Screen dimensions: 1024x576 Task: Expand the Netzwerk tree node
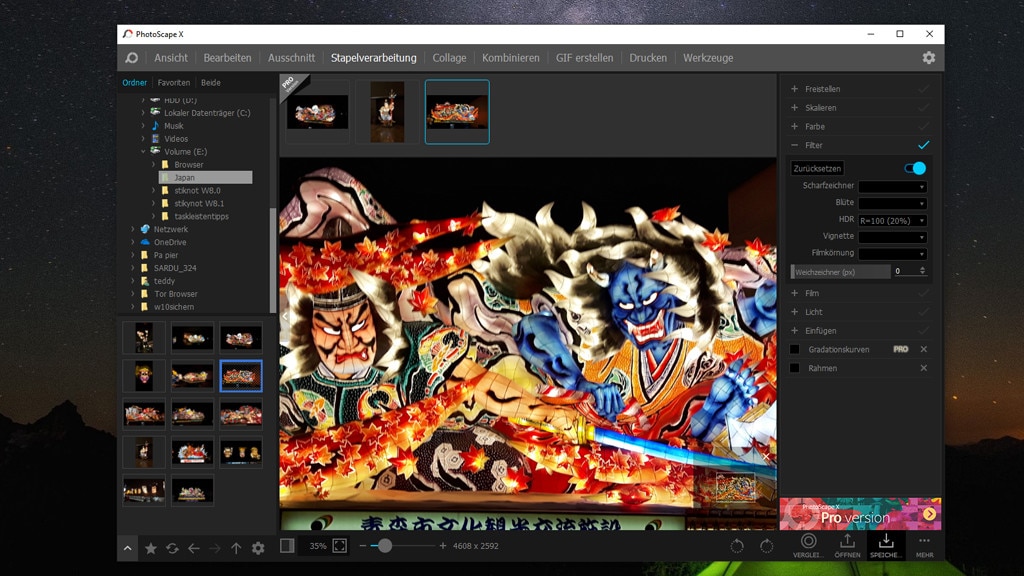point(133,229)
